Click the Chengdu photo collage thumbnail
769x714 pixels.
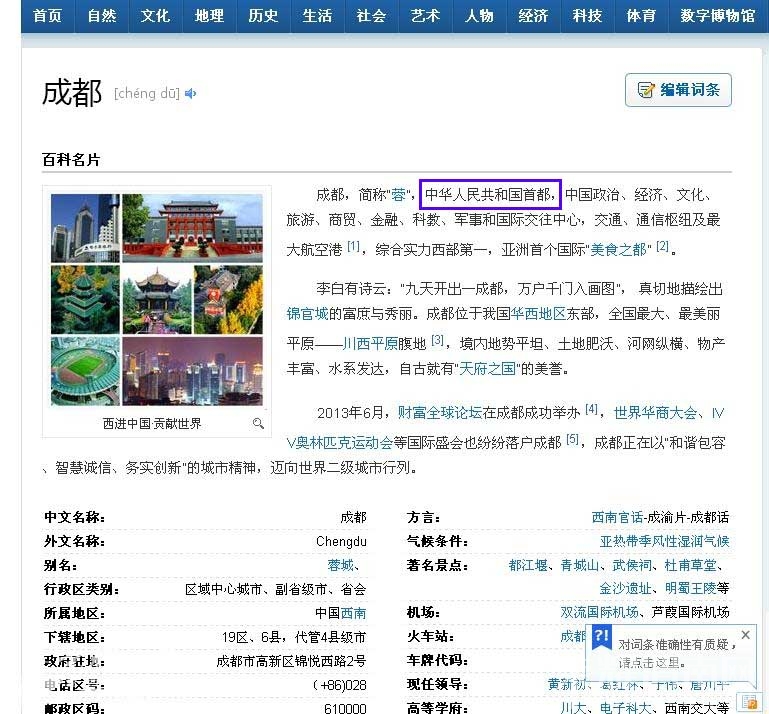[x=157, y=299]
